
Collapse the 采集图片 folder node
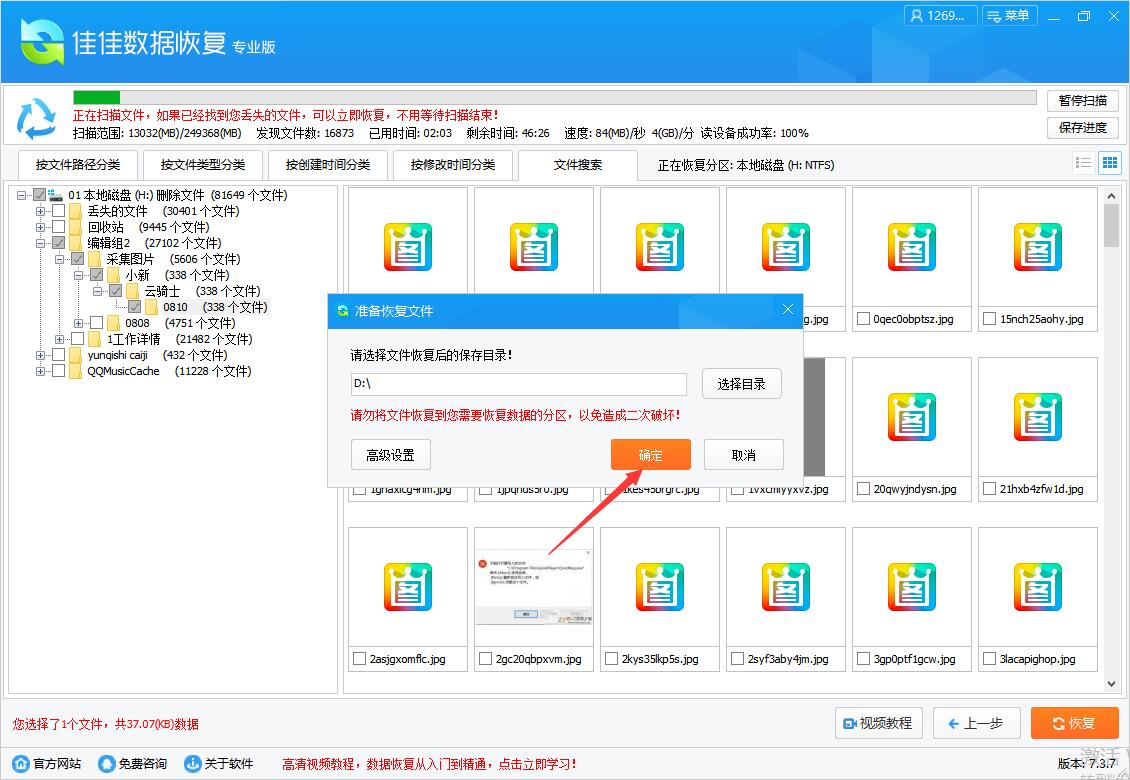coord(60,259)
